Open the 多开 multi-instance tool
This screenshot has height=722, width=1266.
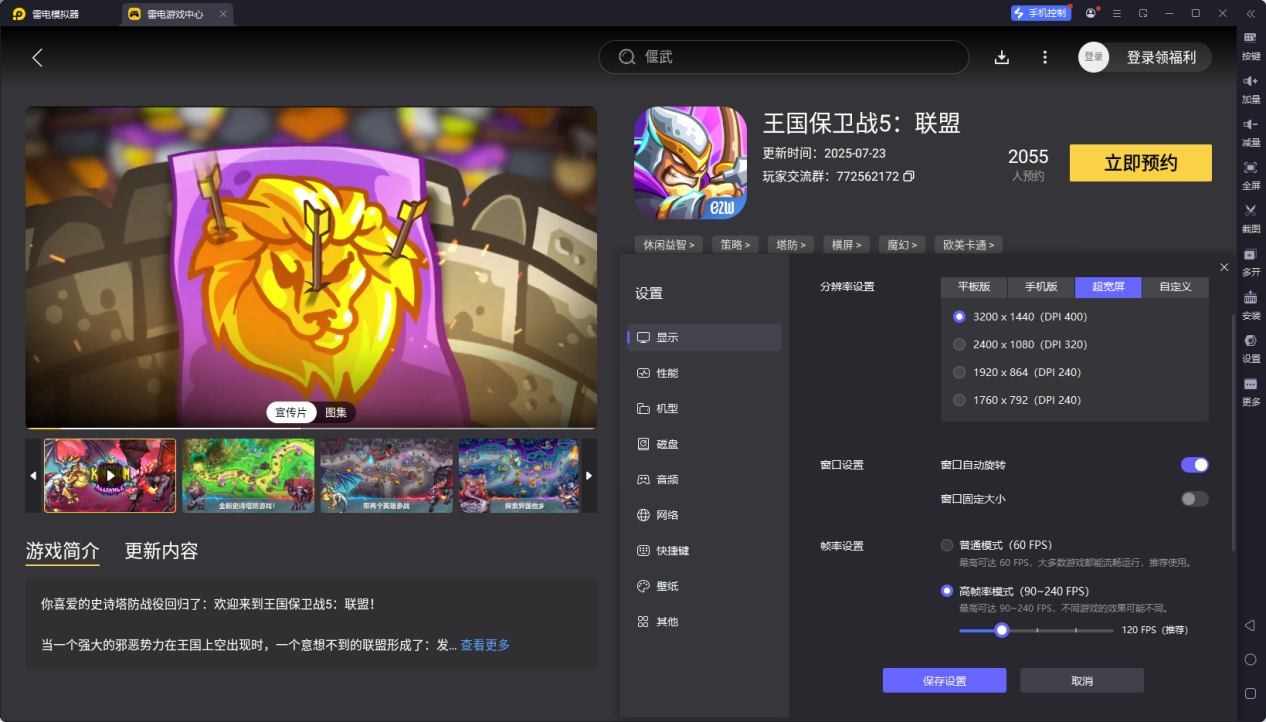[x=1251, y=260]
